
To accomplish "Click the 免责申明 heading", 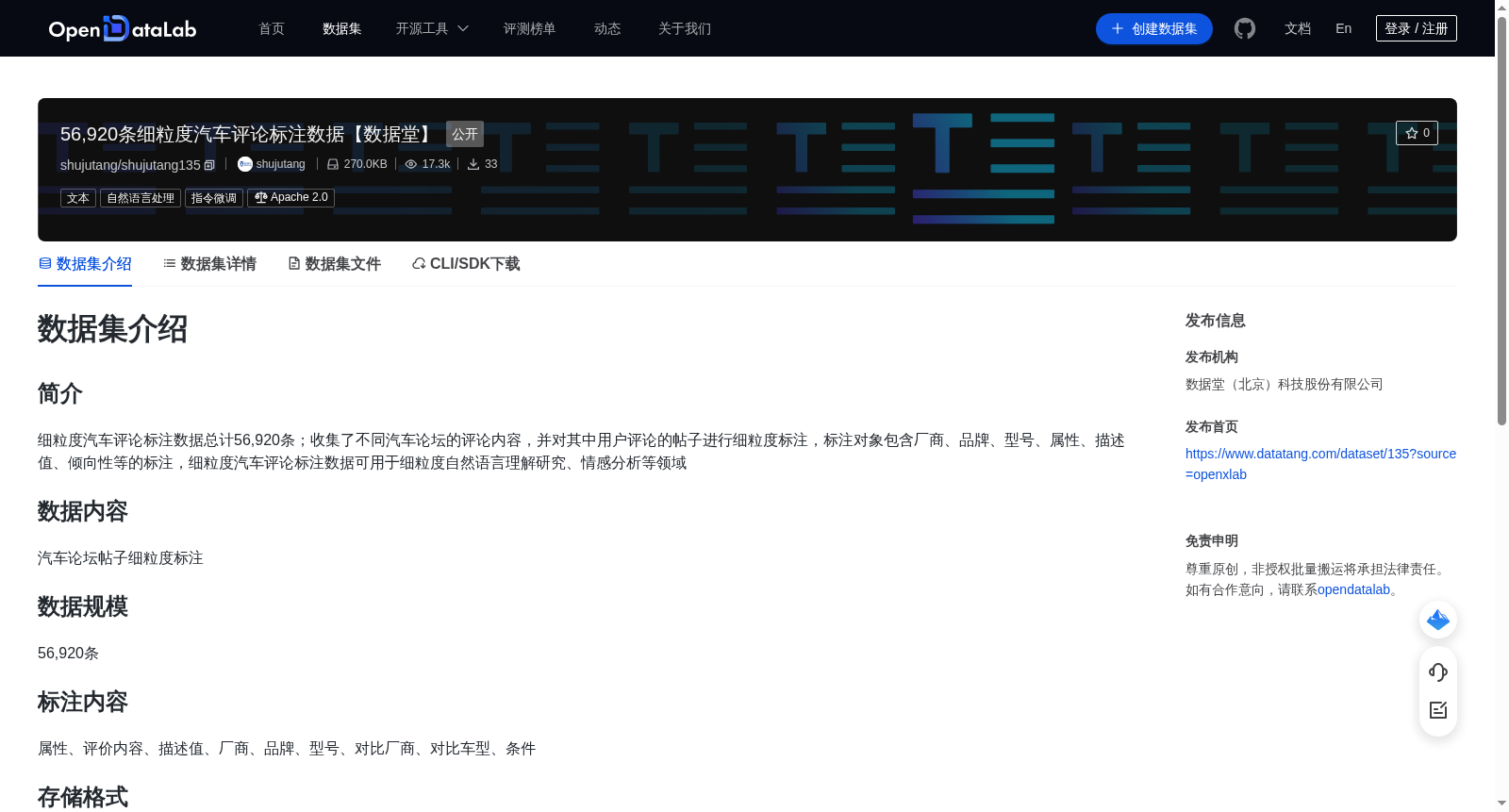I will (x=1212, y=541).
